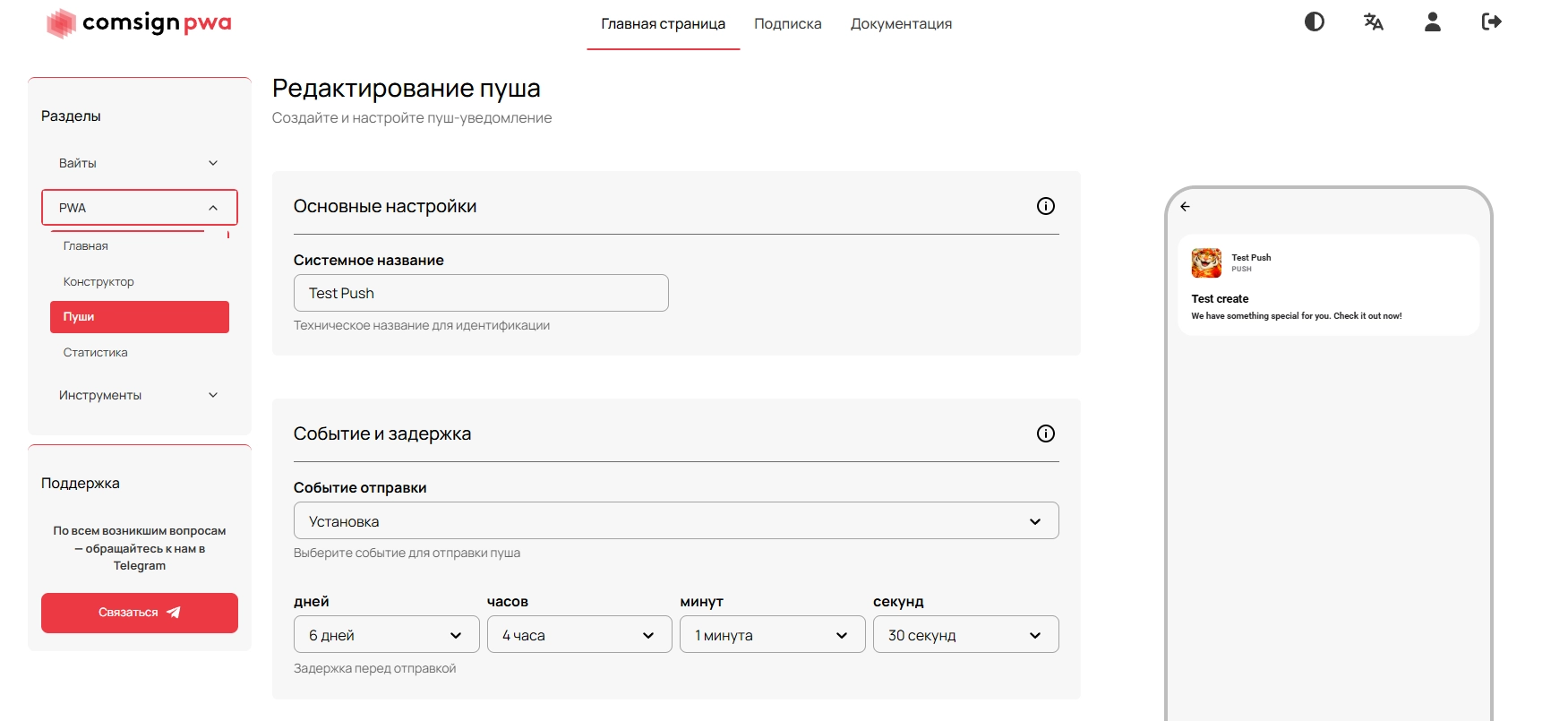
Task: Expand the Инструменты section
Action: pos(140,395)
